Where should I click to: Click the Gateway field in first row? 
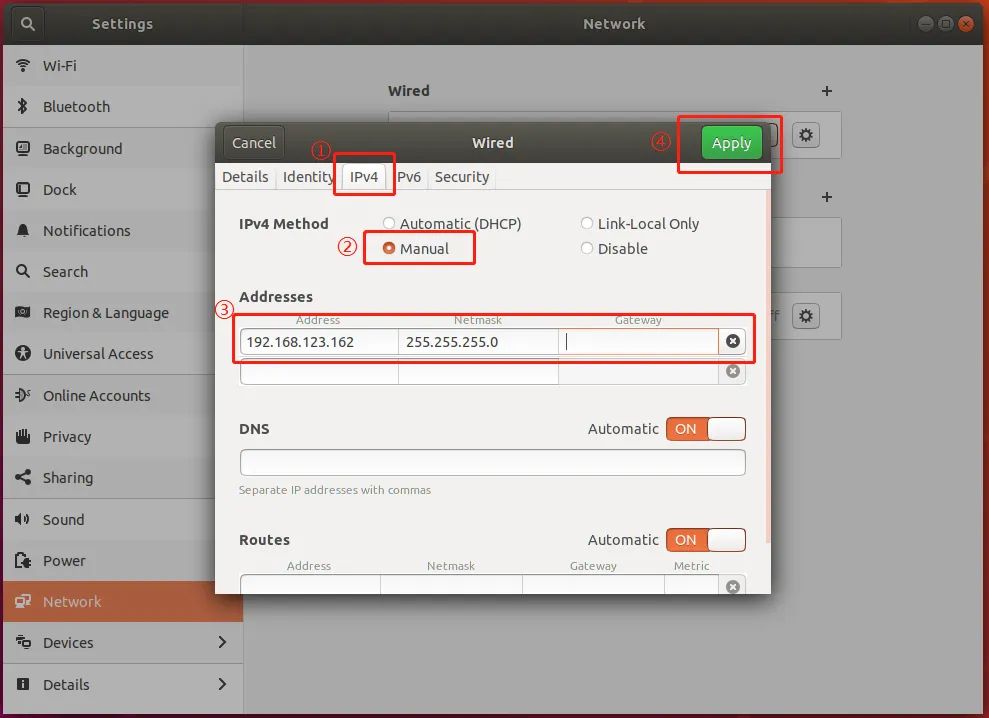(x=638, y=341)
